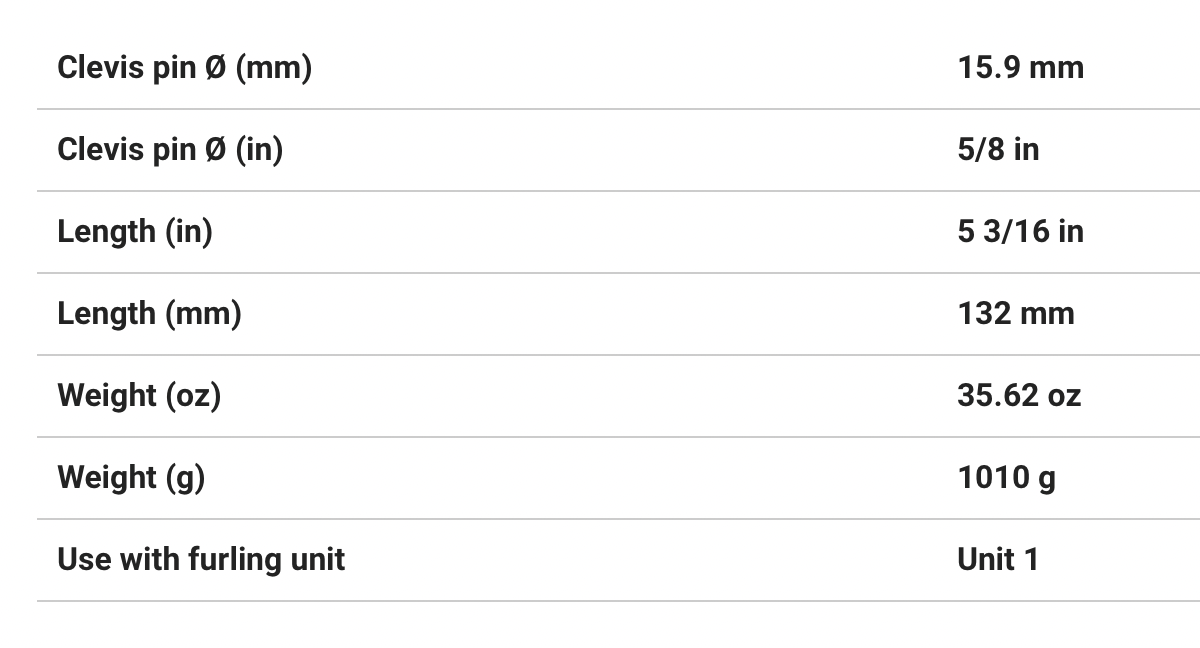Click the "(g)" unit in the Weight label

(x=185, y=478)
